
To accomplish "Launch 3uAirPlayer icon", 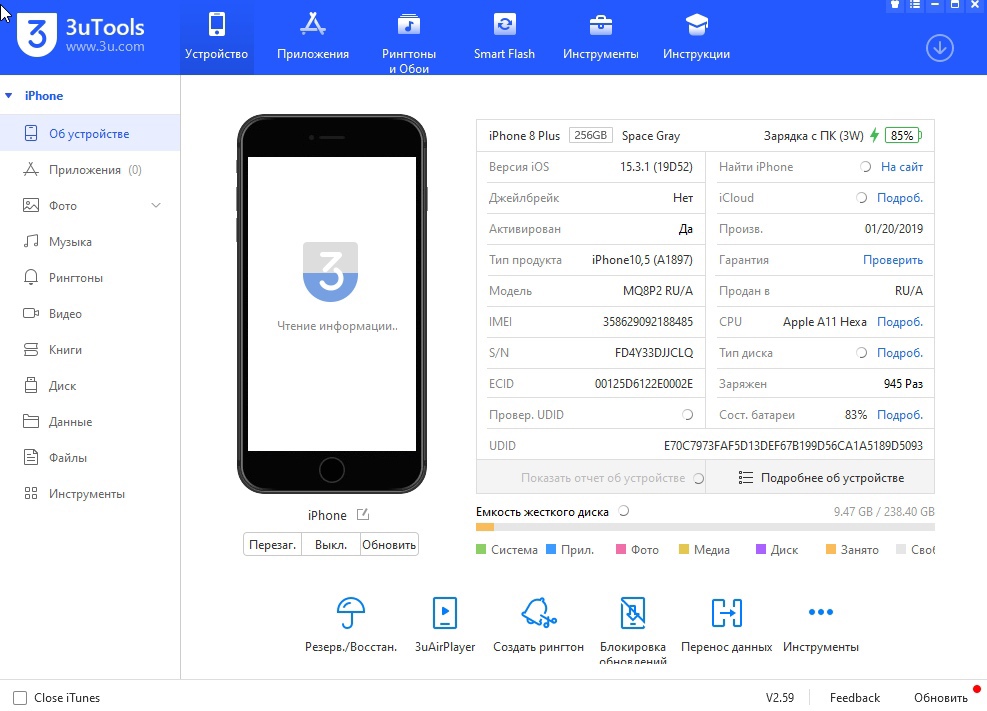I will coord(444,613).
